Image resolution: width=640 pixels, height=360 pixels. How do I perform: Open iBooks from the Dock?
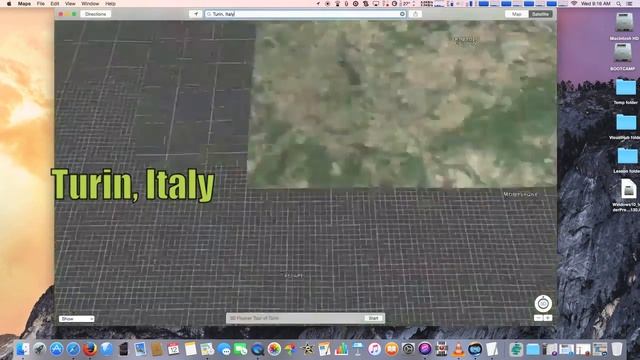391,349
